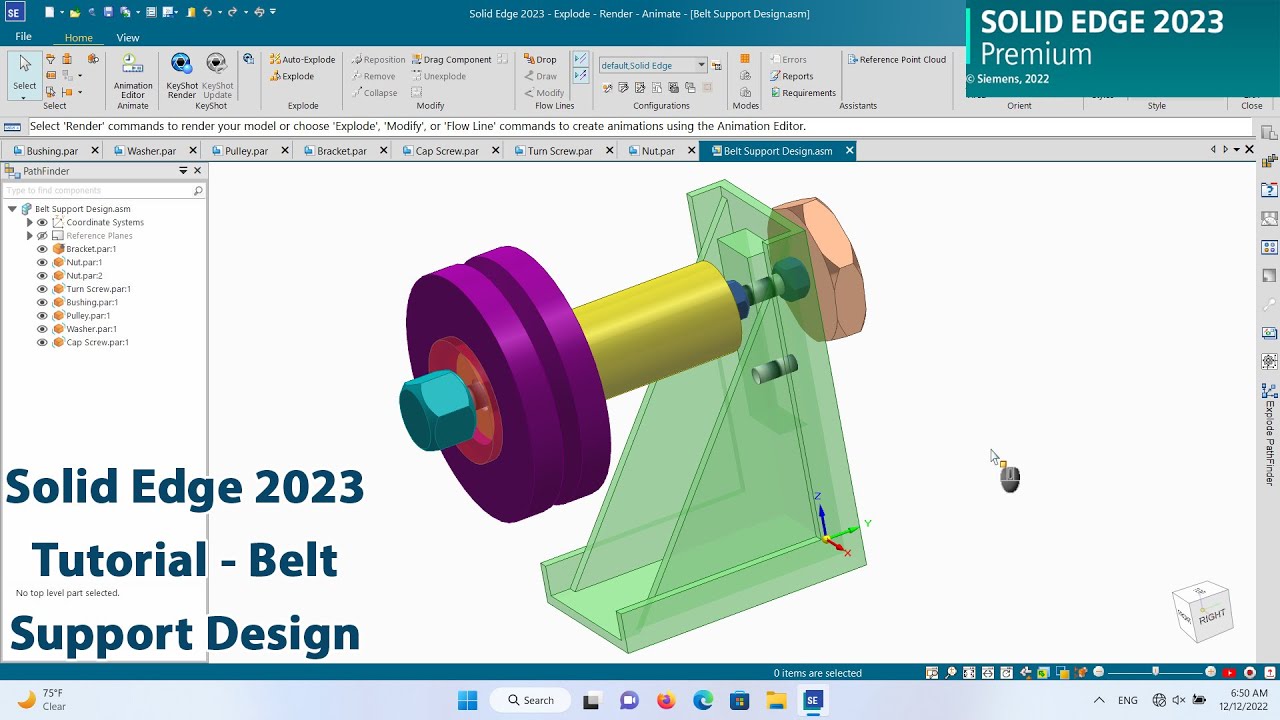Click the status bar zoom slider handle

(1155, 673)
